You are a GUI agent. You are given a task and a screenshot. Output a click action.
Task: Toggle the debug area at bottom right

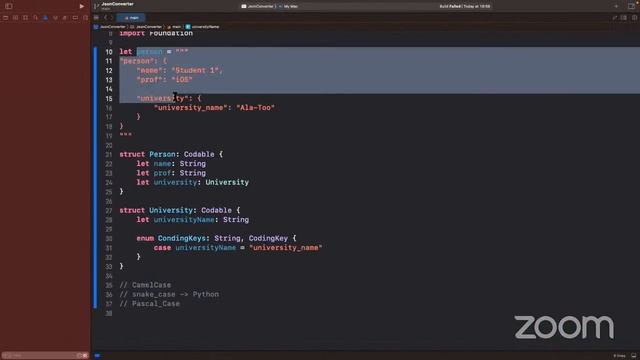tap(633, 356)
